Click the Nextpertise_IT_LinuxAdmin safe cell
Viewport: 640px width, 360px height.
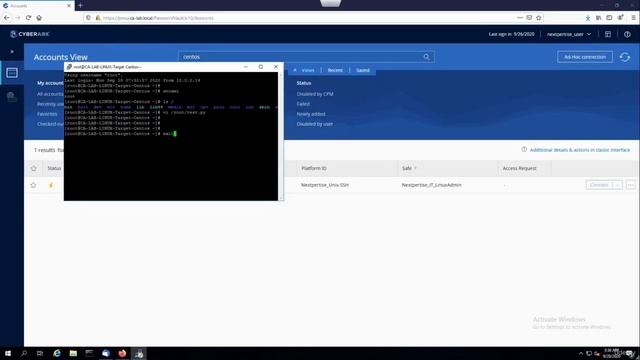tap(431, 185)
